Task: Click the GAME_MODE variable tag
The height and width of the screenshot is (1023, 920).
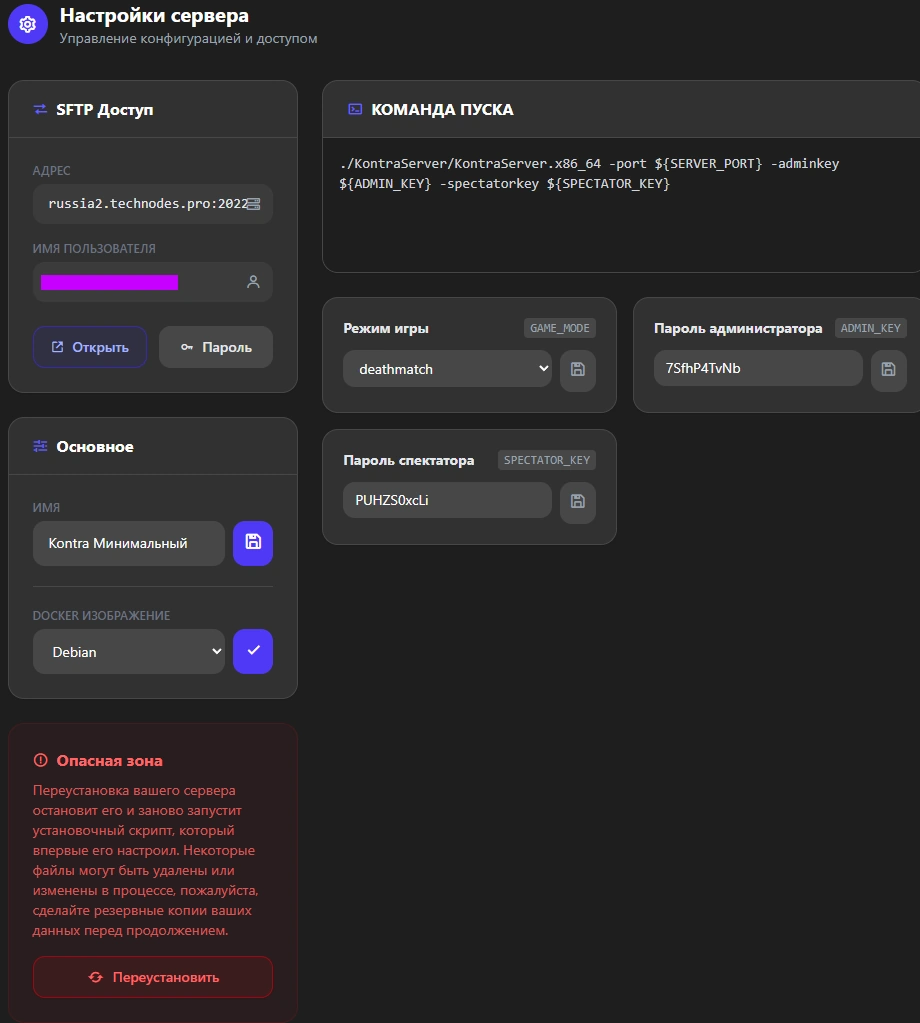Action: pyautogui.click(x=560, y=328)
